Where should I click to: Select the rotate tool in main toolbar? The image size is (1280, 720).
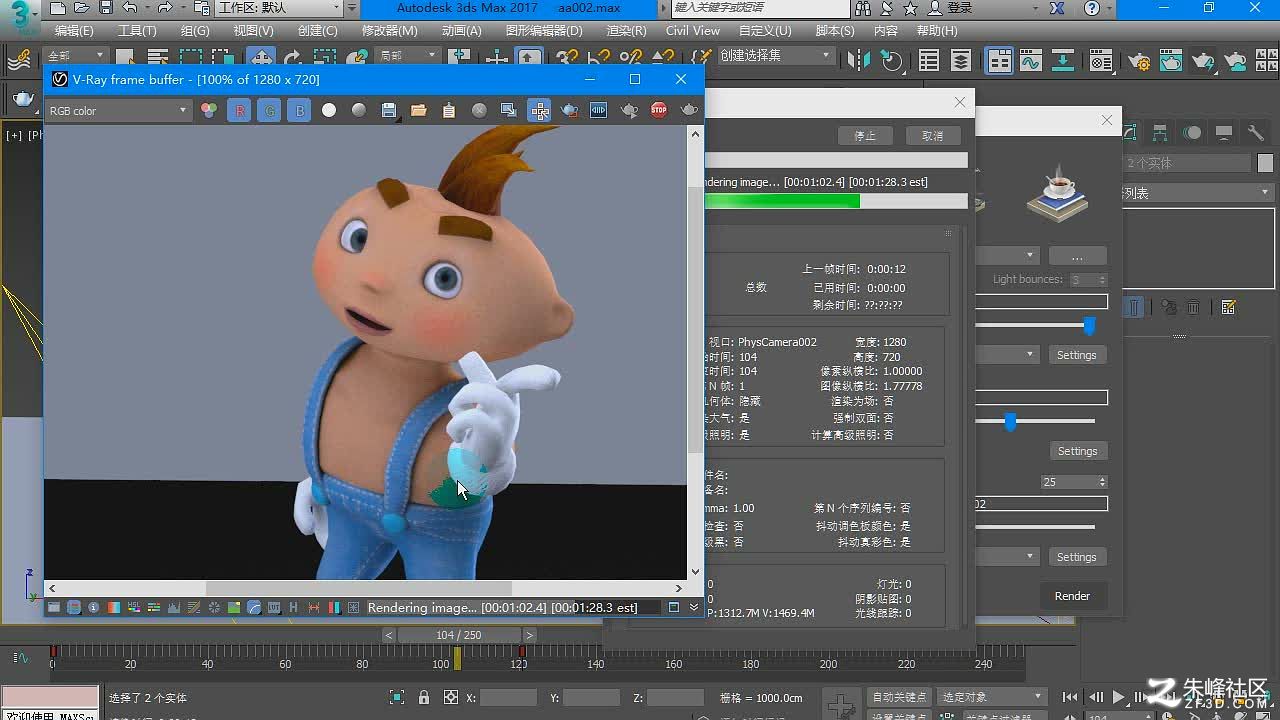pyautogui.click(x=293, y=59)
